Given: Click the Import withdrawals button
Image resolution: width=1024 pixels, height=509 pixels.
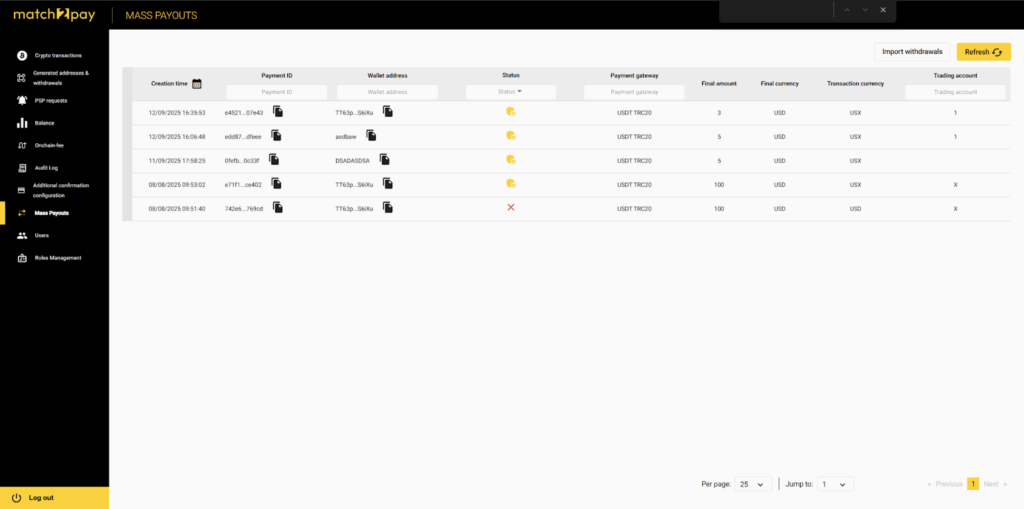Looking at the screenshot, I should (911, 52).
